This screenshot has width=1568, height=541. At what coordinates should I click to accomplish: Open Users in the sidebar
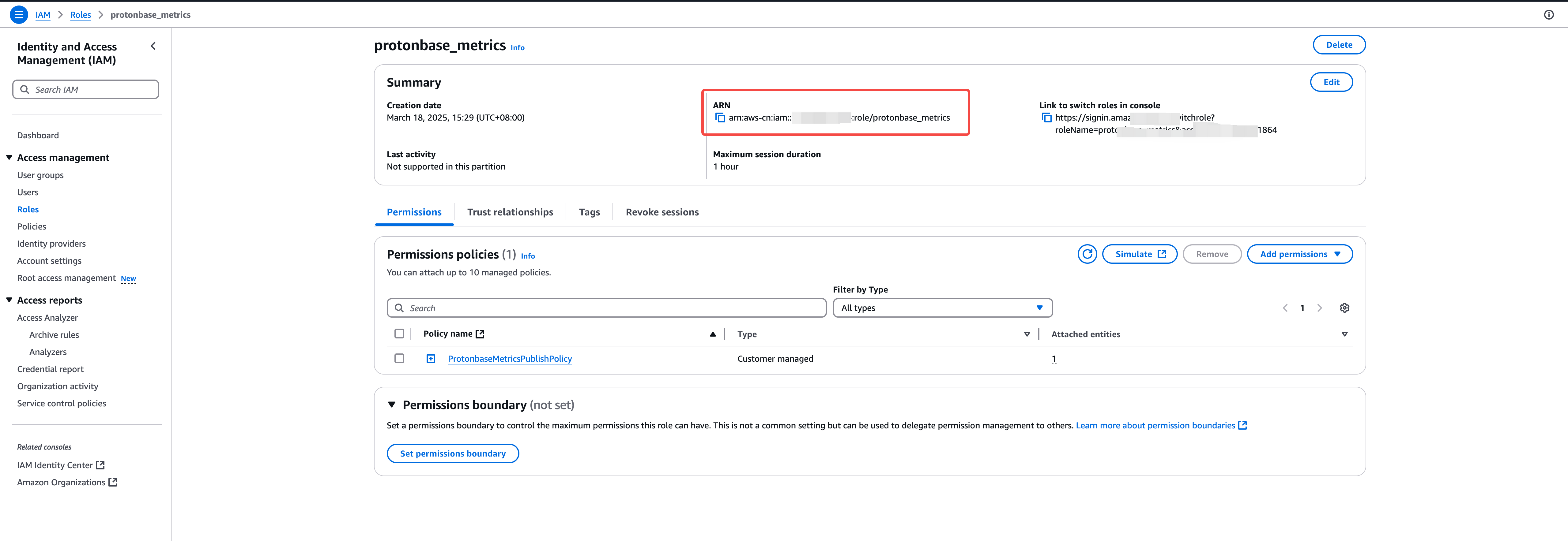tap(27, 192)
